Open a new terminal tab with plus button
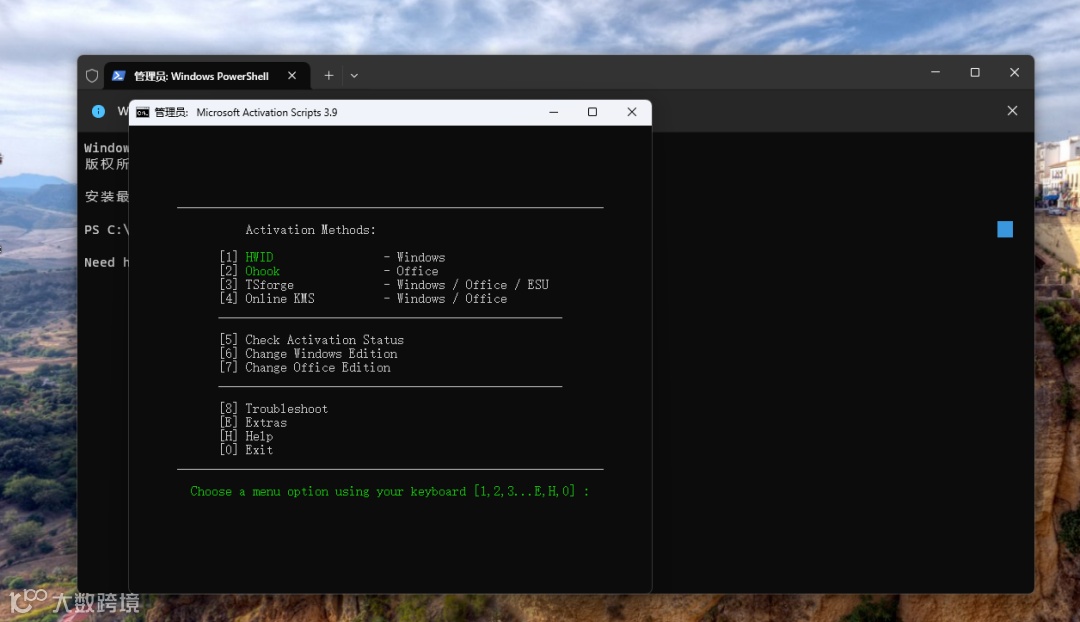 click(x=329, y=76)
